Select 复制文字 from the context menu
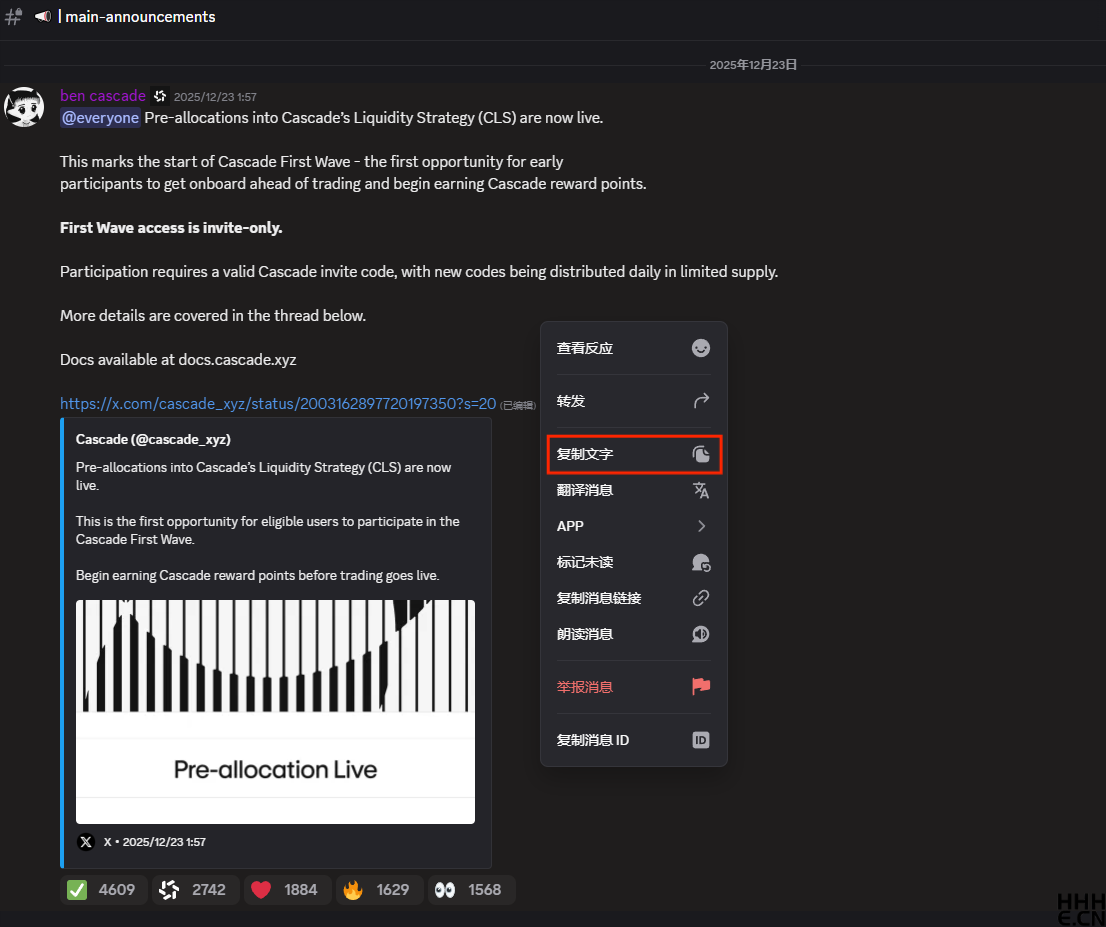This screenshot has height=927, width=1106. pos(633,454)
